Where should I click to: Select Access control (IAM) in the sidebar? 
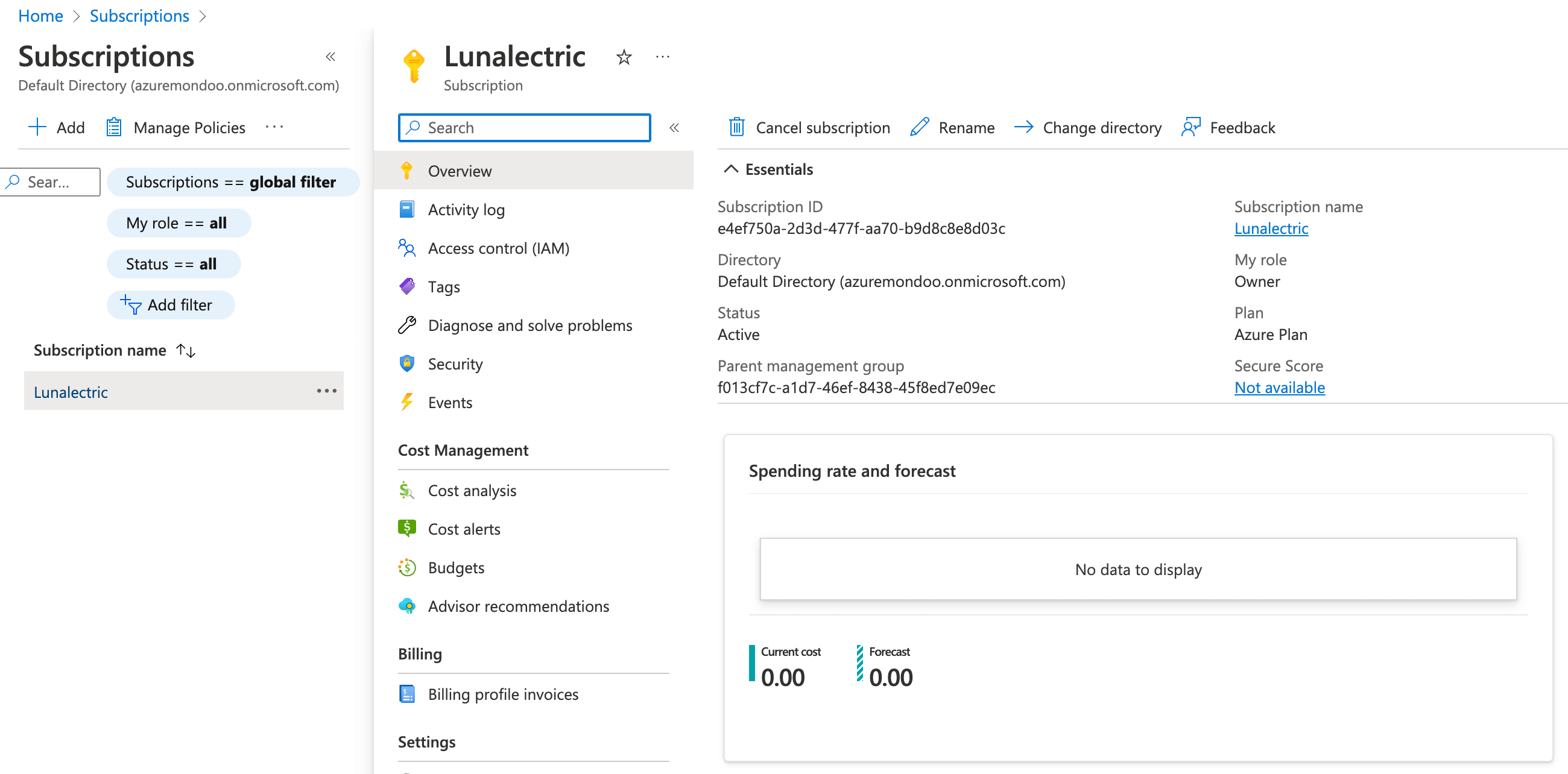499,248
